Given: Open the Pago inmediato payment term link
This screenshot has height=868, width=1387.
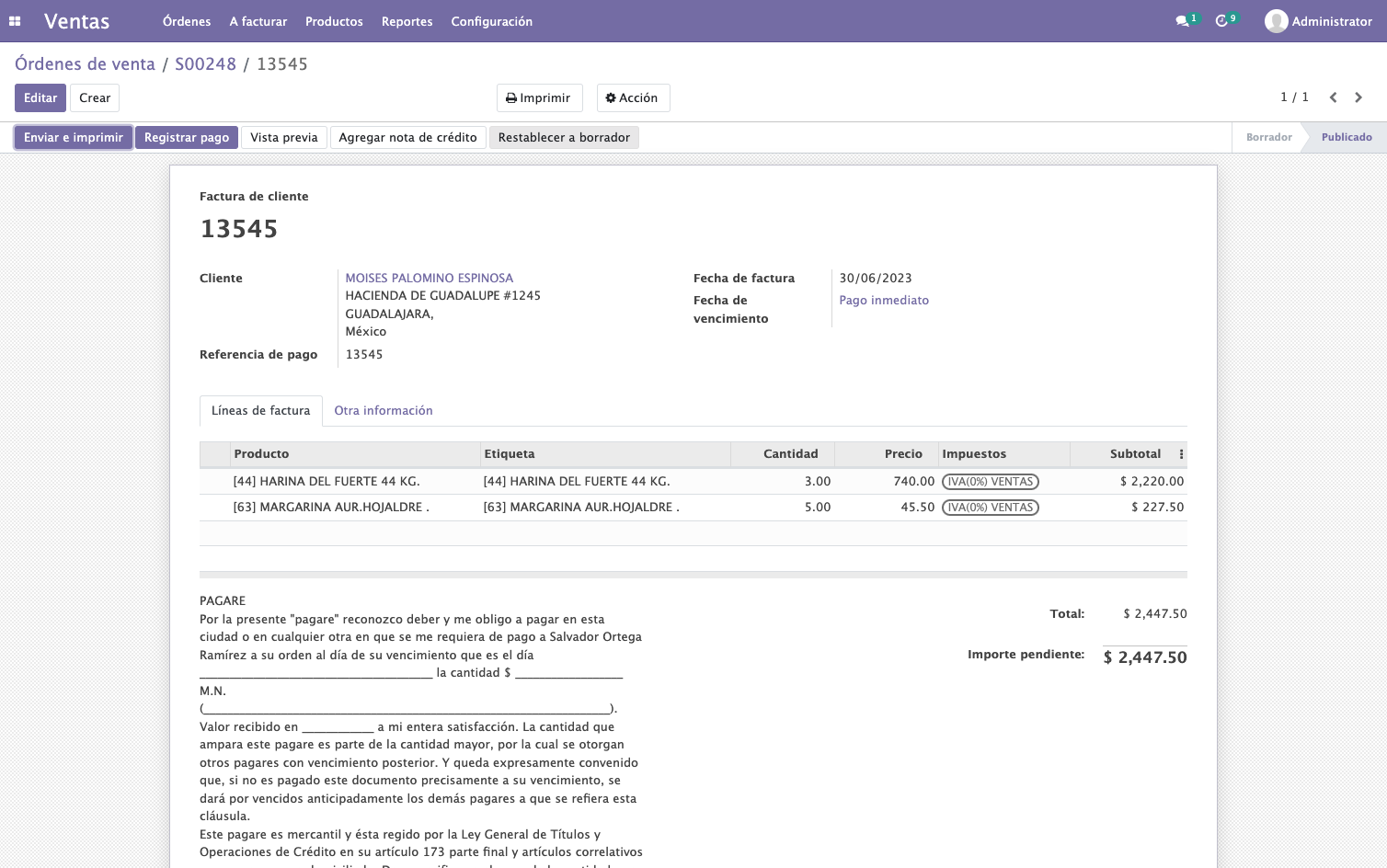Looking at the screenshot, I should pos(884,301).
